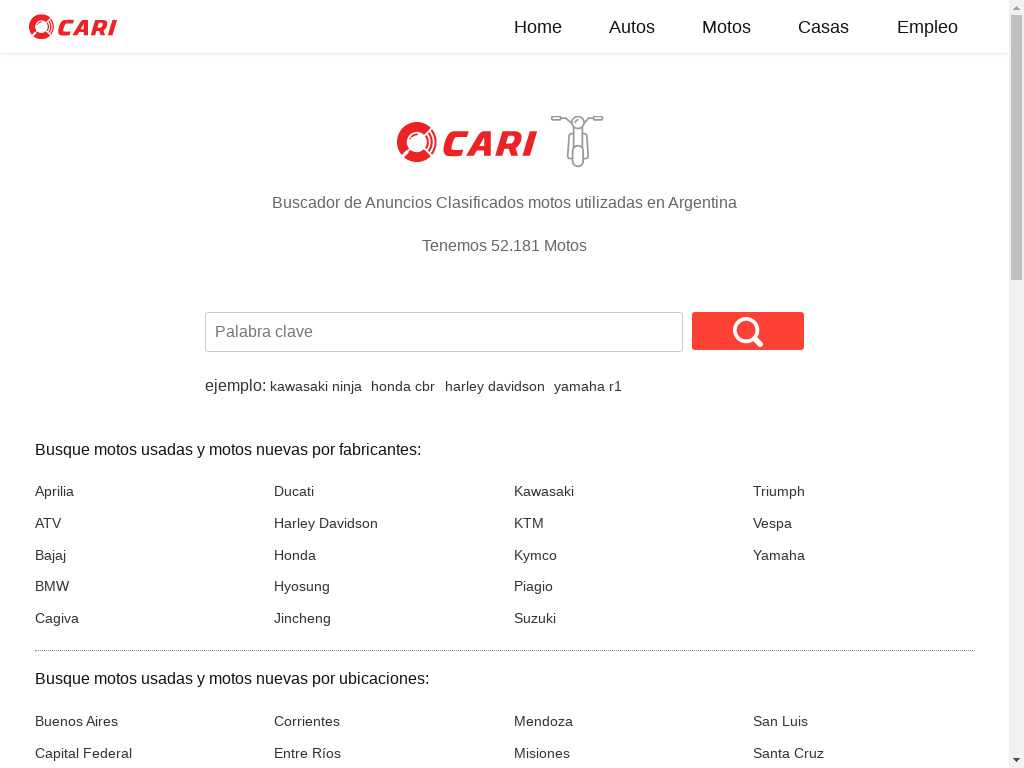Open the Motos navigation item
Viewport: 1024px width, 768px height.
[x=726, y=27]
